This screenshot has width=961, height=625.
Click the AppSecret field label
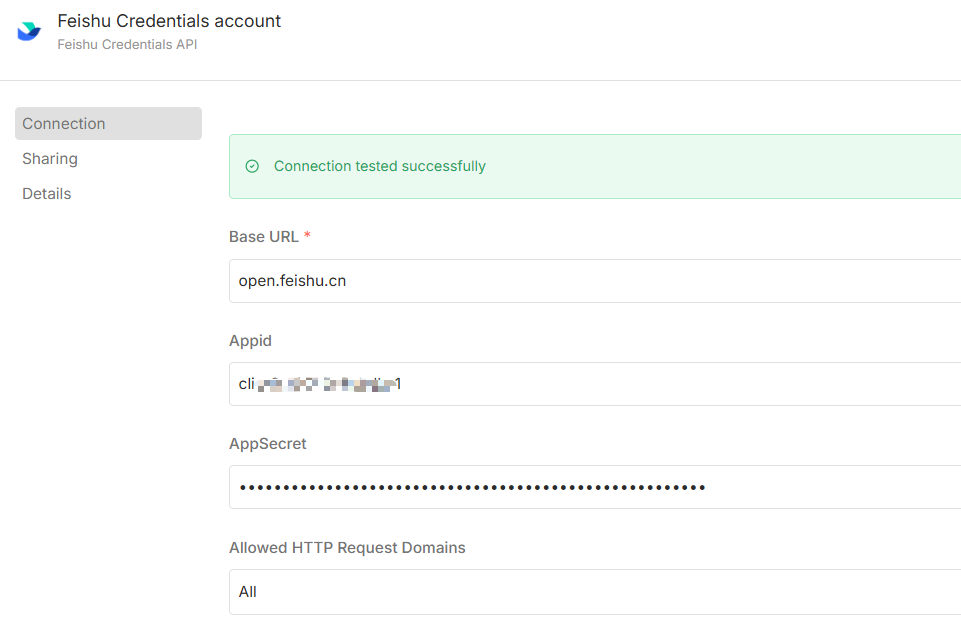coord(268,444)
